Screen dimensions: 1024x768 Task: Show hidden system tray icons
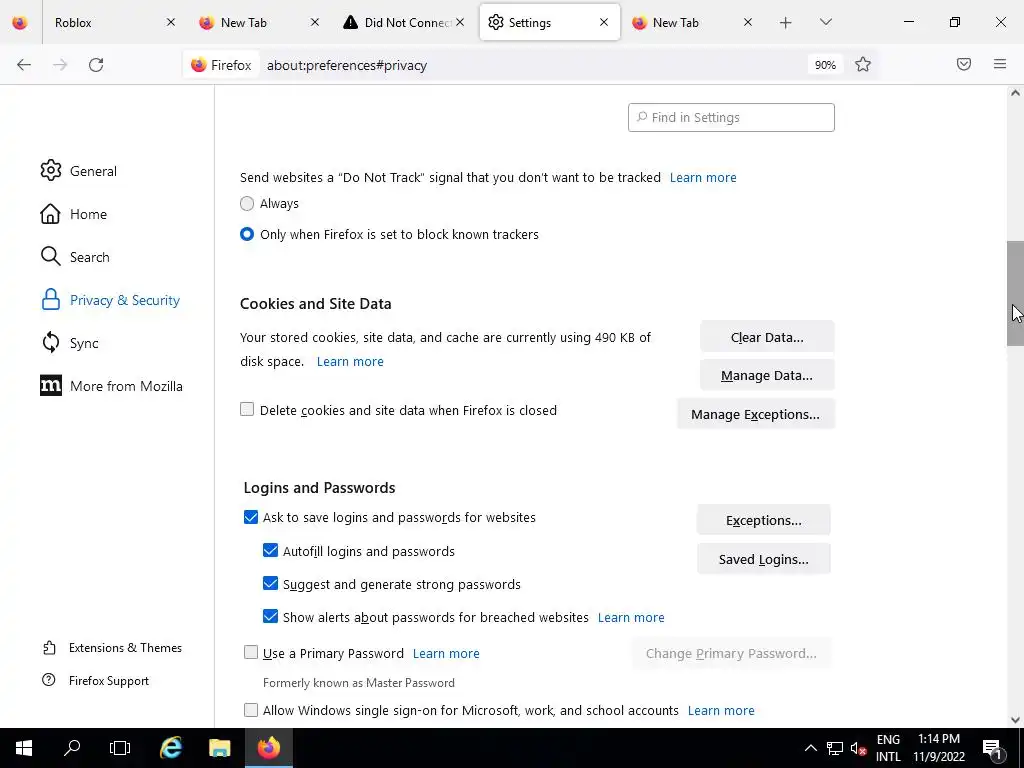810,748
